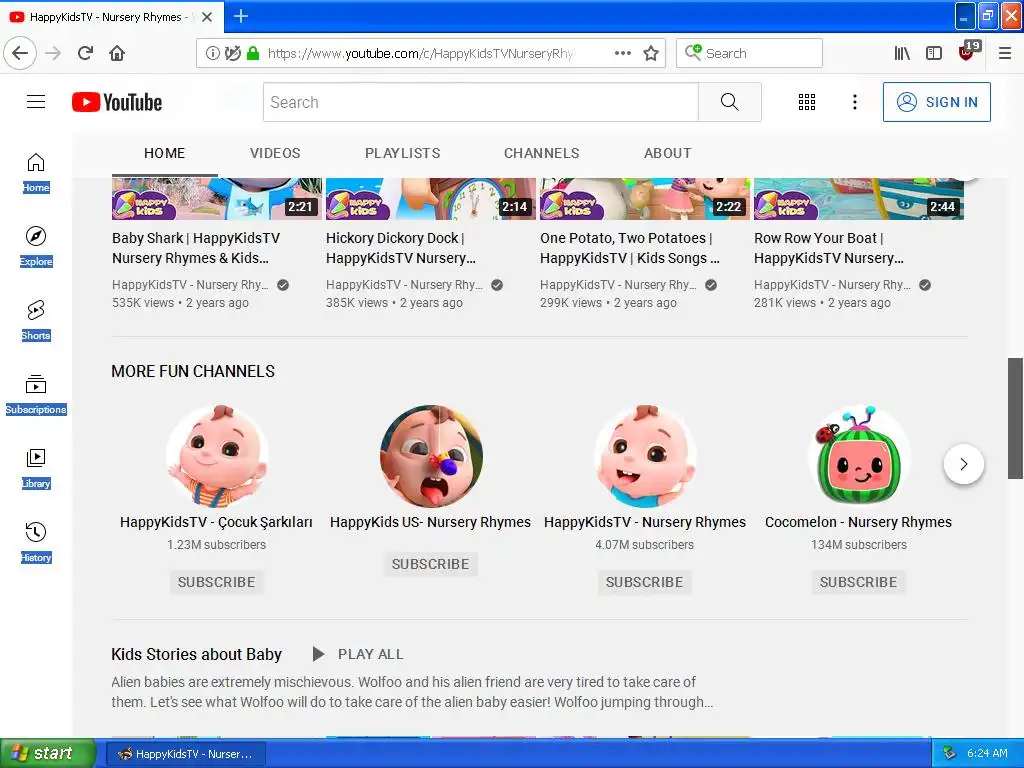Click the system tray icon beside clock
The image size is (1024, 768).
[950, 753]
